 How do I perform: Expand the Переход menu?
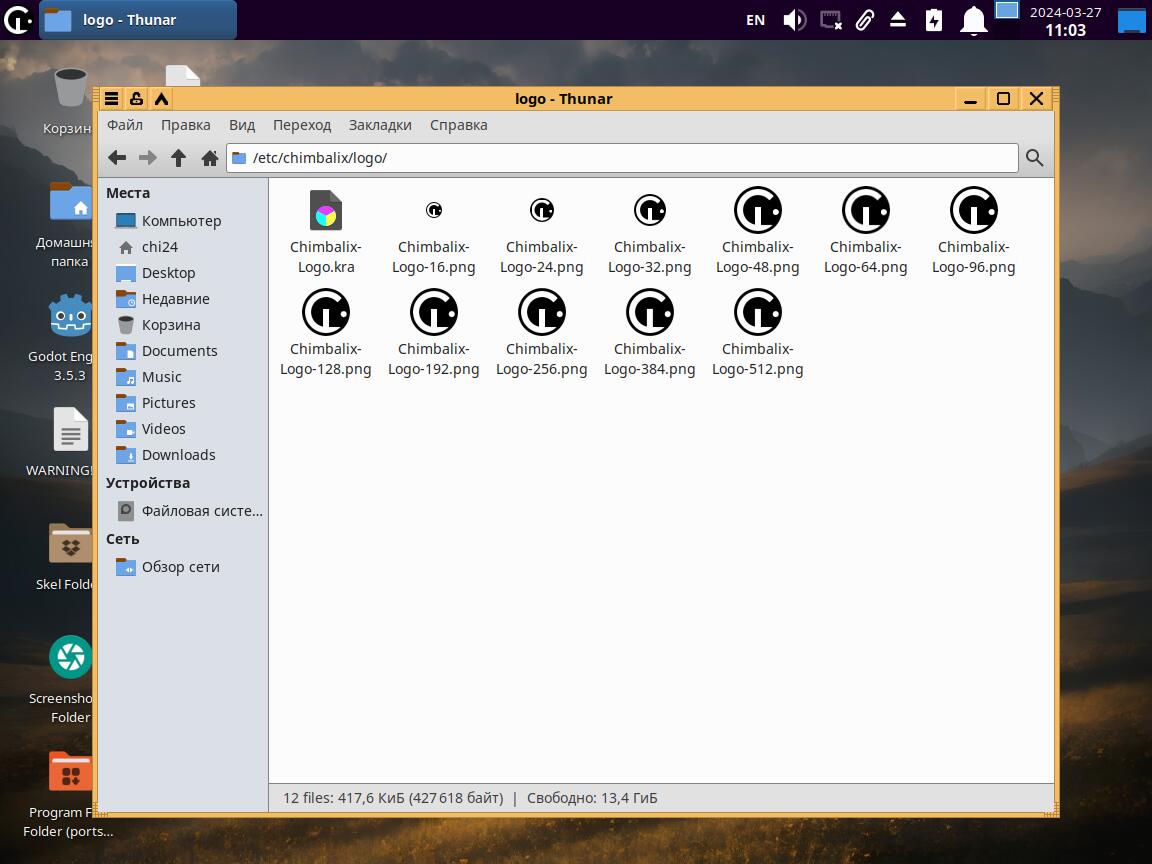coord(301,125)
